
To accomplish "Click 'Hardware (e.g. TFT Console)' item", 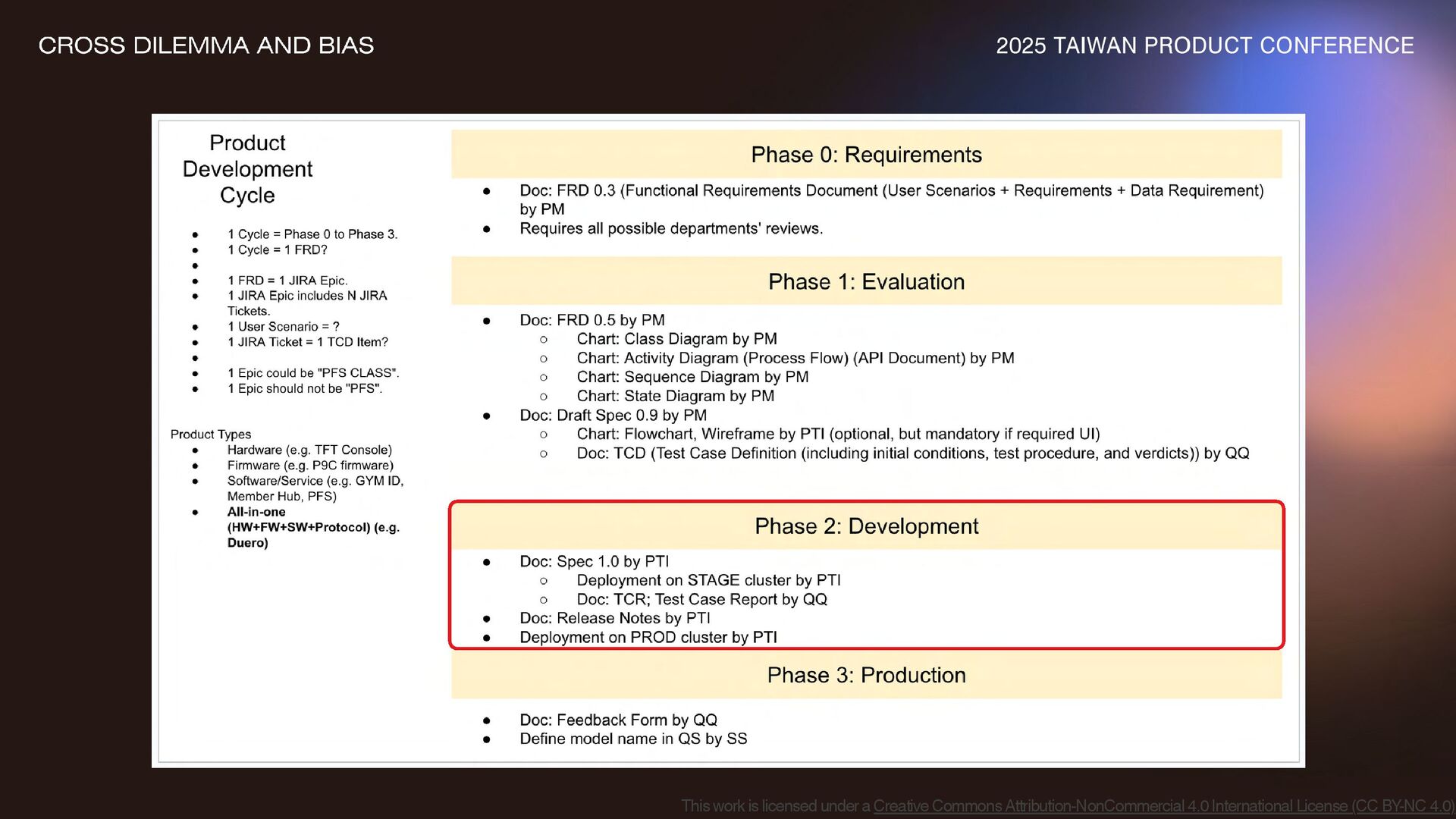I will click(x=309, y=450).
